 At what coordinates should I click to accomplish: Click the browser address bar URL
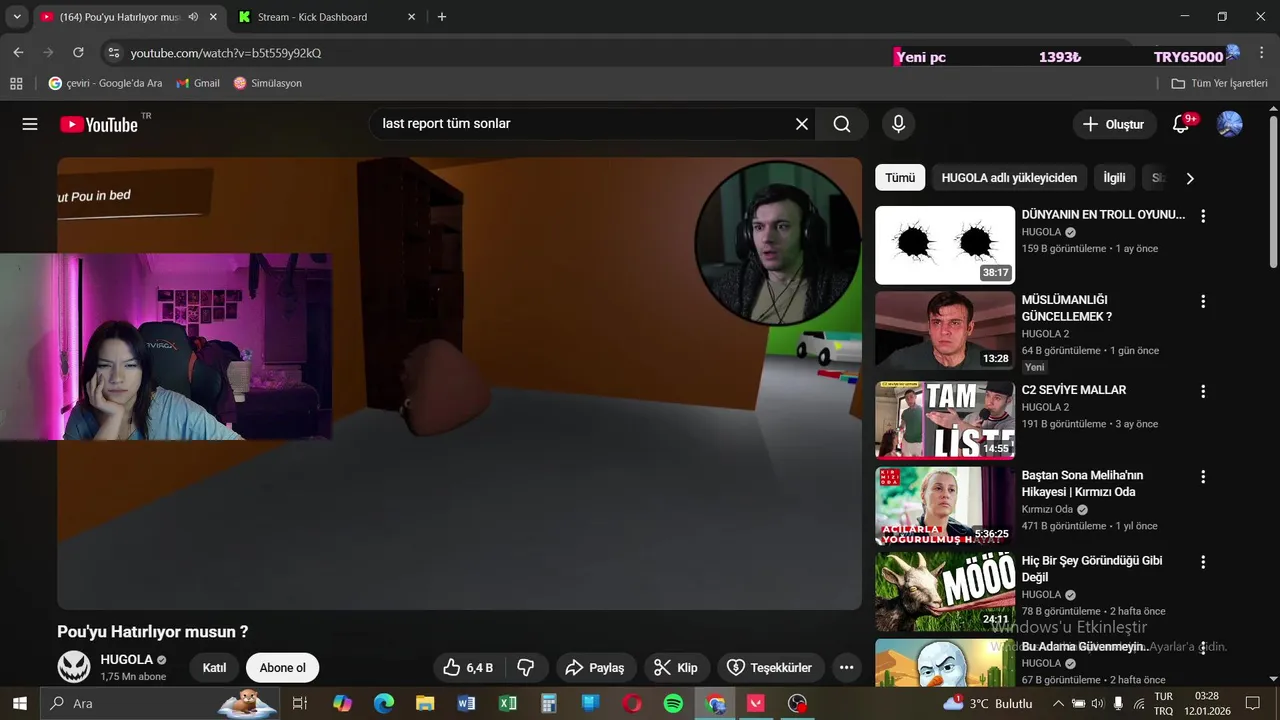coord(226,53)
